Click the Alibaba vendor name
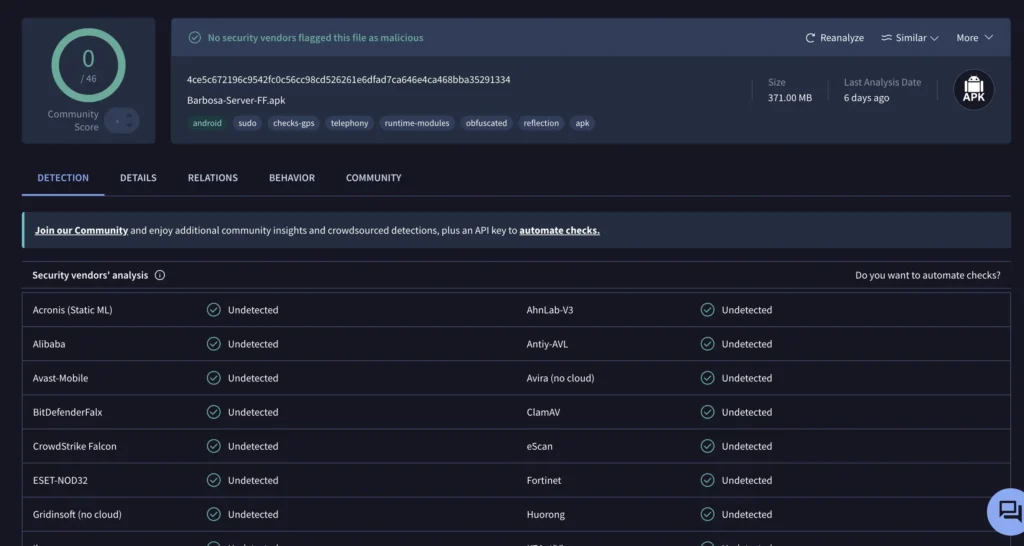The width and height of the screenshot is (1024, 546). pyautogui.click(x=49, y=344)
